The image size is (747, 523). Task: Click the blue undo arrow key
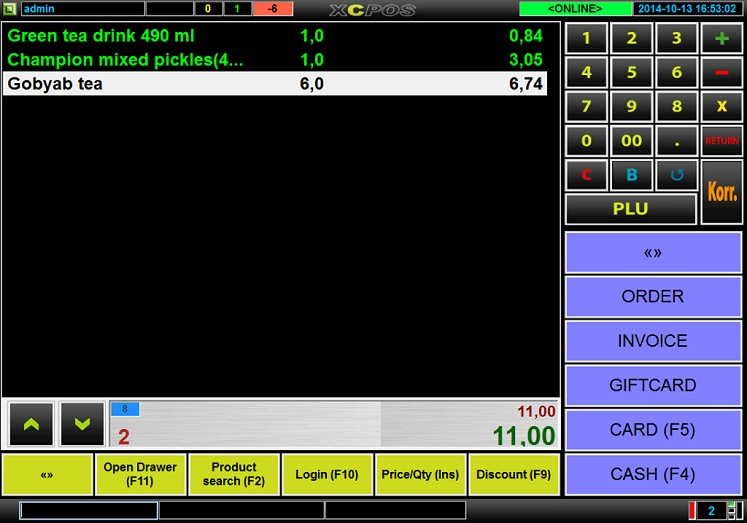pyautogui.click(x=677, y=175)
